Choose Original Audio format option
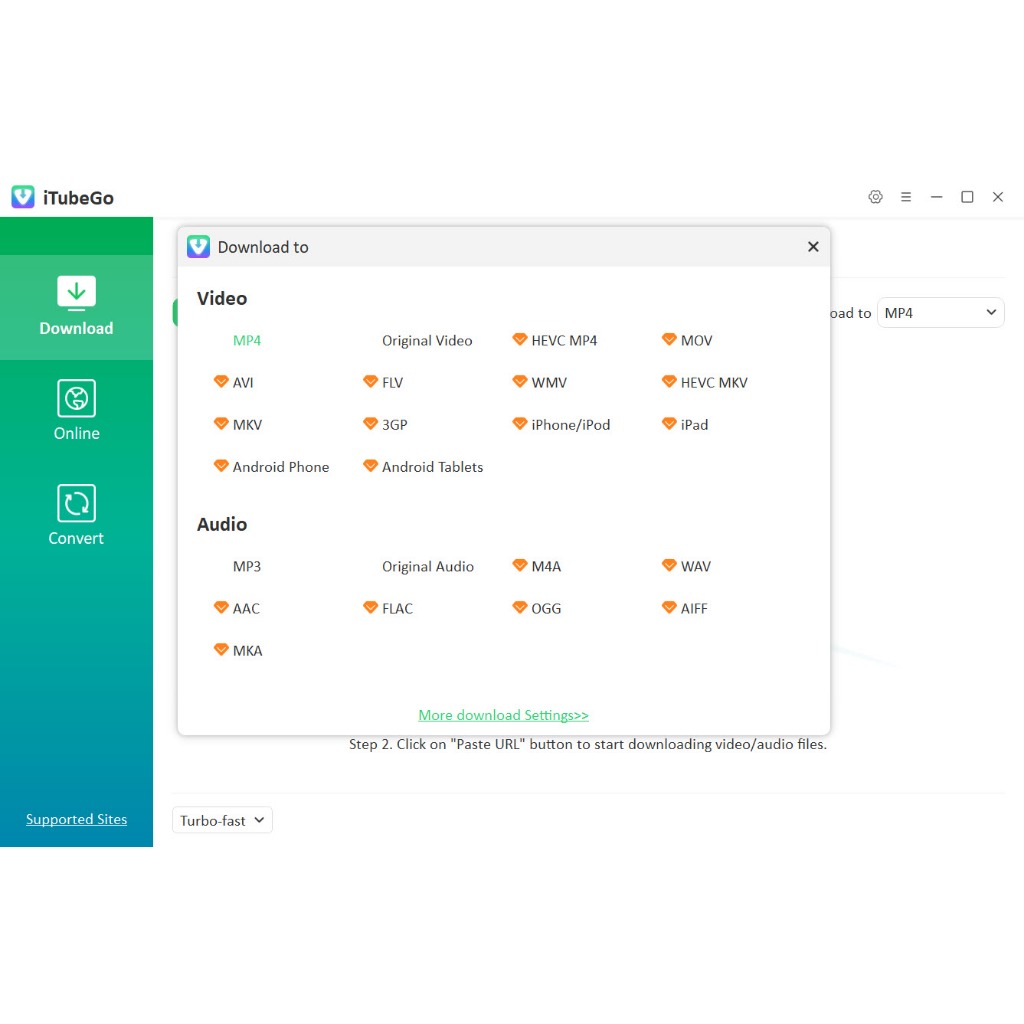This screenshot has height=1024, width=1024. tap(428, 567)
